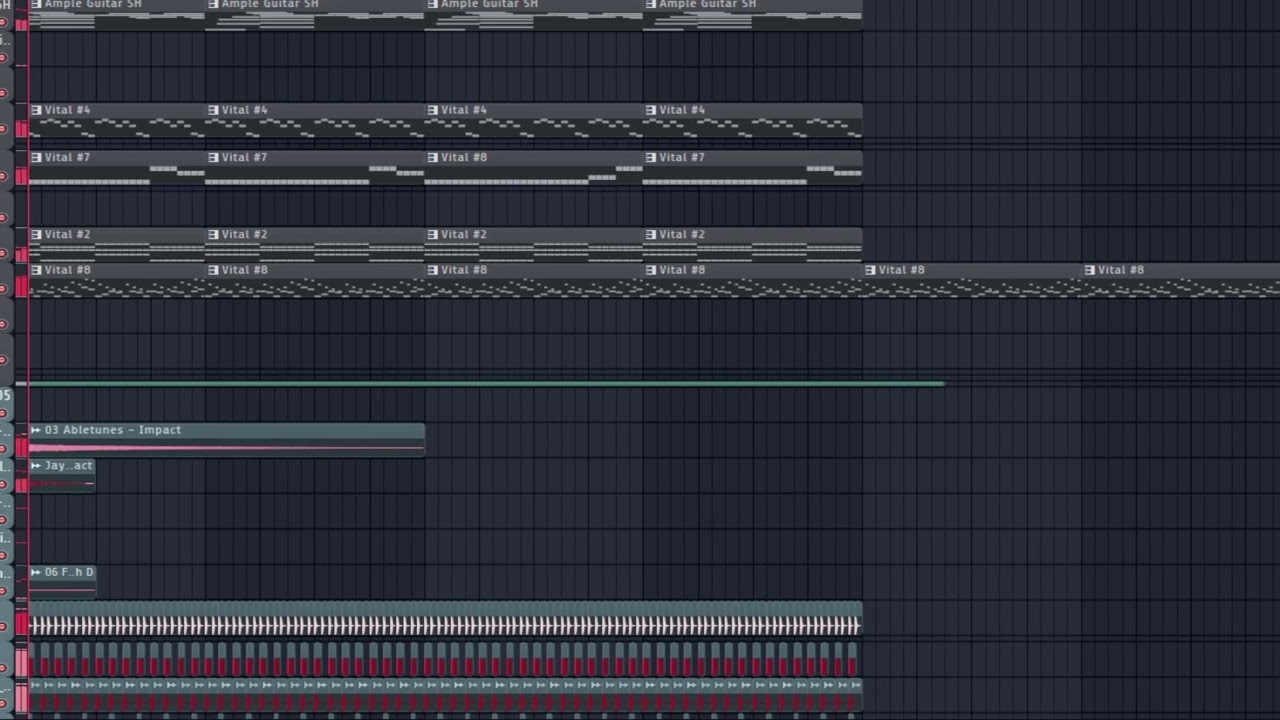Click the first Vital #4 clip's pattern icon

(x=36, y=110)
